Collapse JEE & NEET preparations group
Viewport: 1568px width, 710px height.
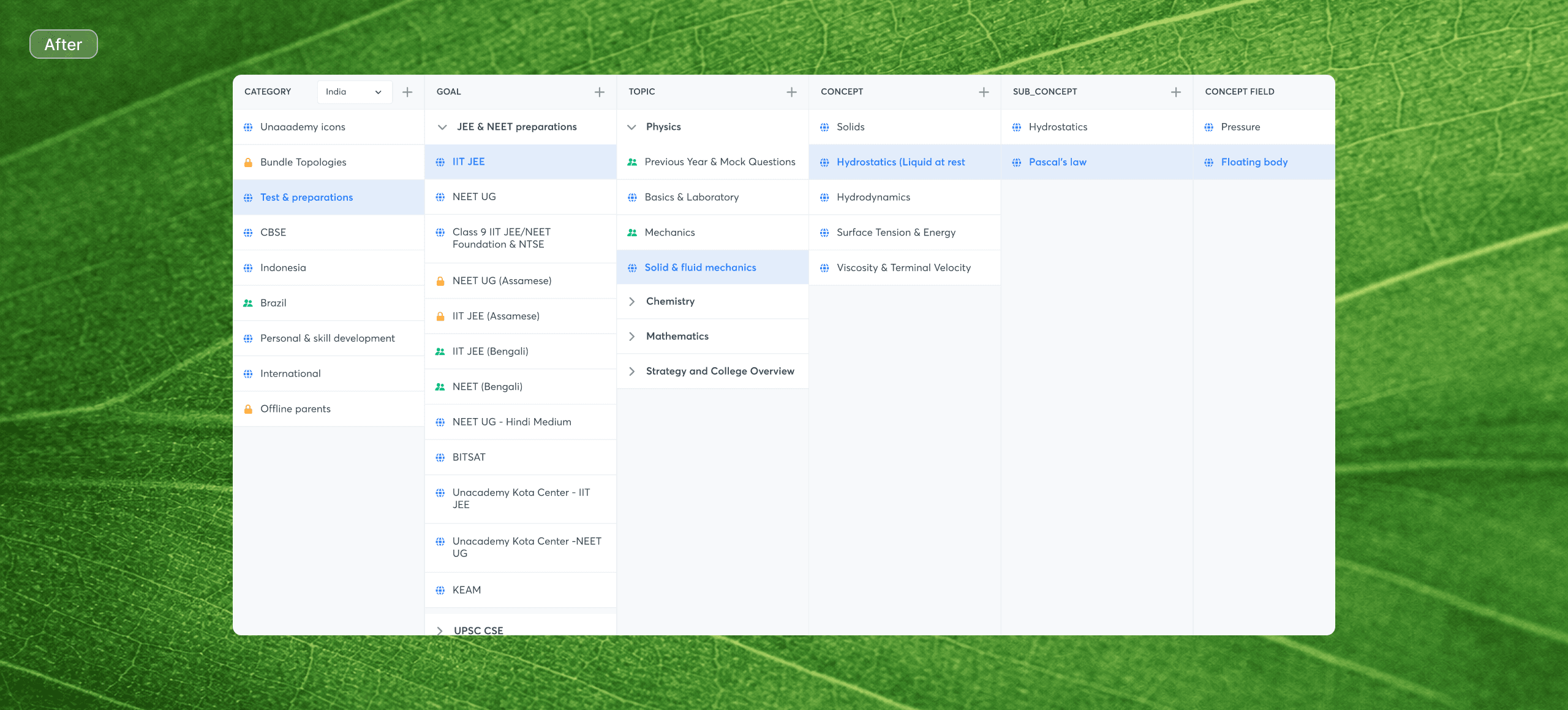pos(442,127)
